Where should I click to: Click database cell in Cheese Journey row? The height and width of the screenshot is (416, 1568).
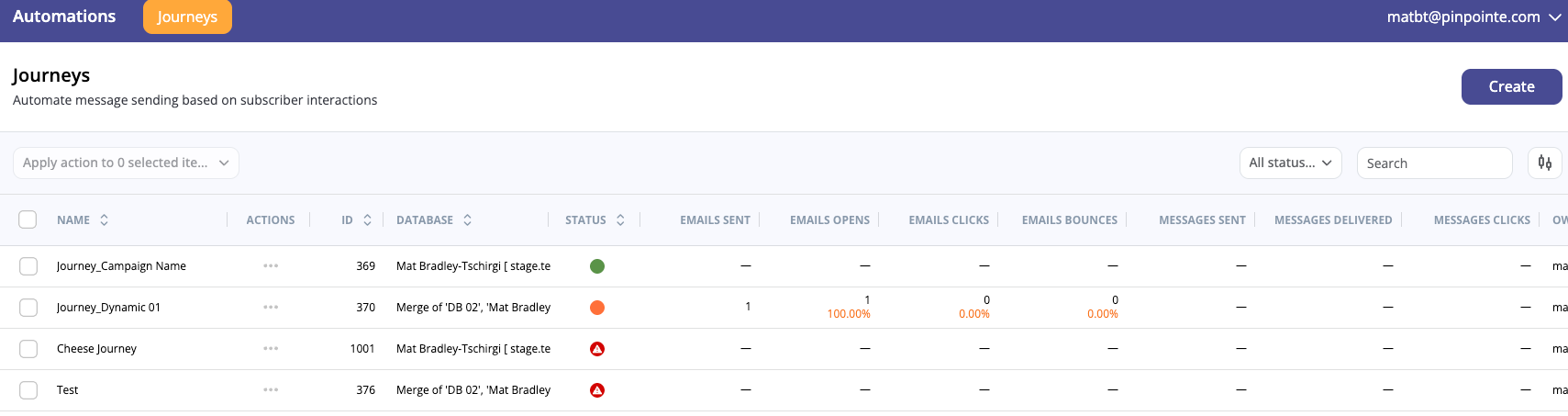tap(473, 349)
